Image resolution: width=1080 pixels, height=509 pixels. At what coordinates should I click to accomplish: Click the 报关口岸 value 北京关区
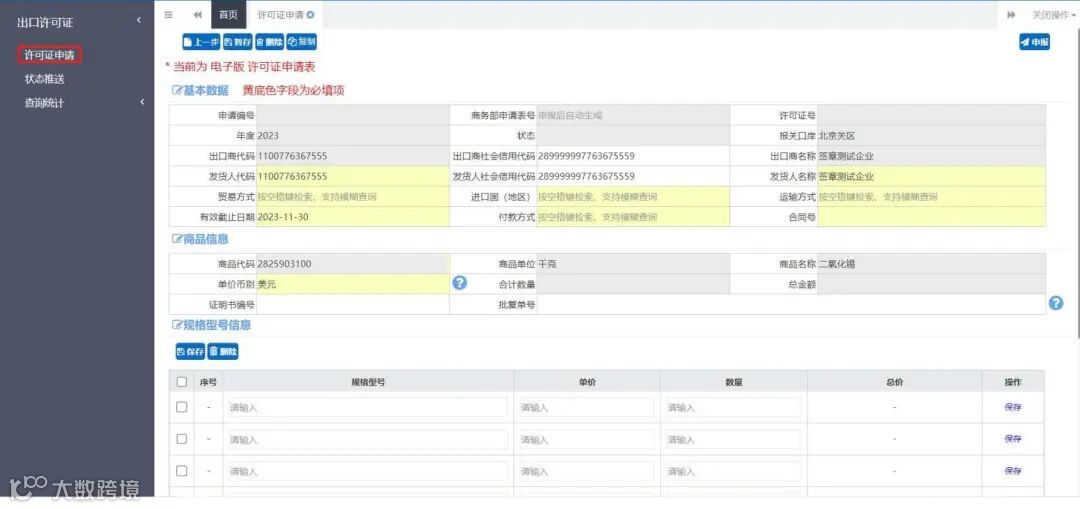837,136
